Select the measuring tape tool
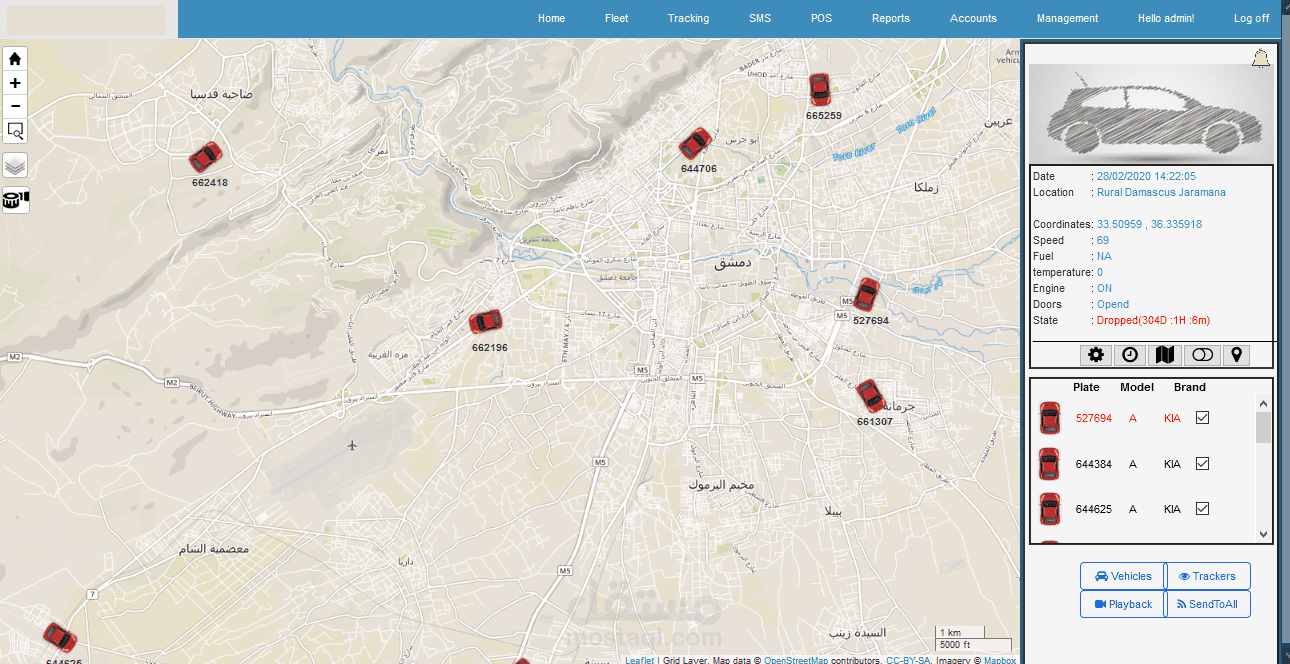The image size is (1290, 664). [x=15, y=200]
